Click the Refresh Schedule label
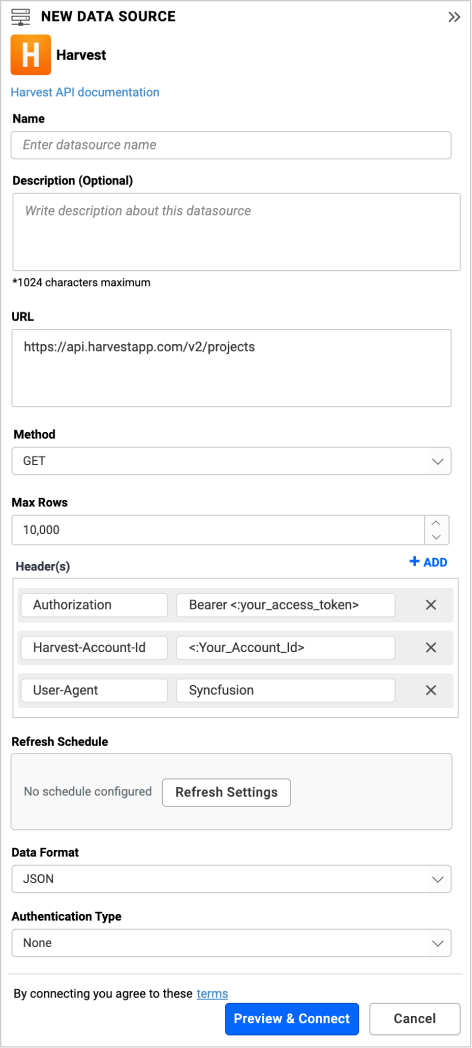This screenshot has width=472, height=1048. click(x=60, y=741)
